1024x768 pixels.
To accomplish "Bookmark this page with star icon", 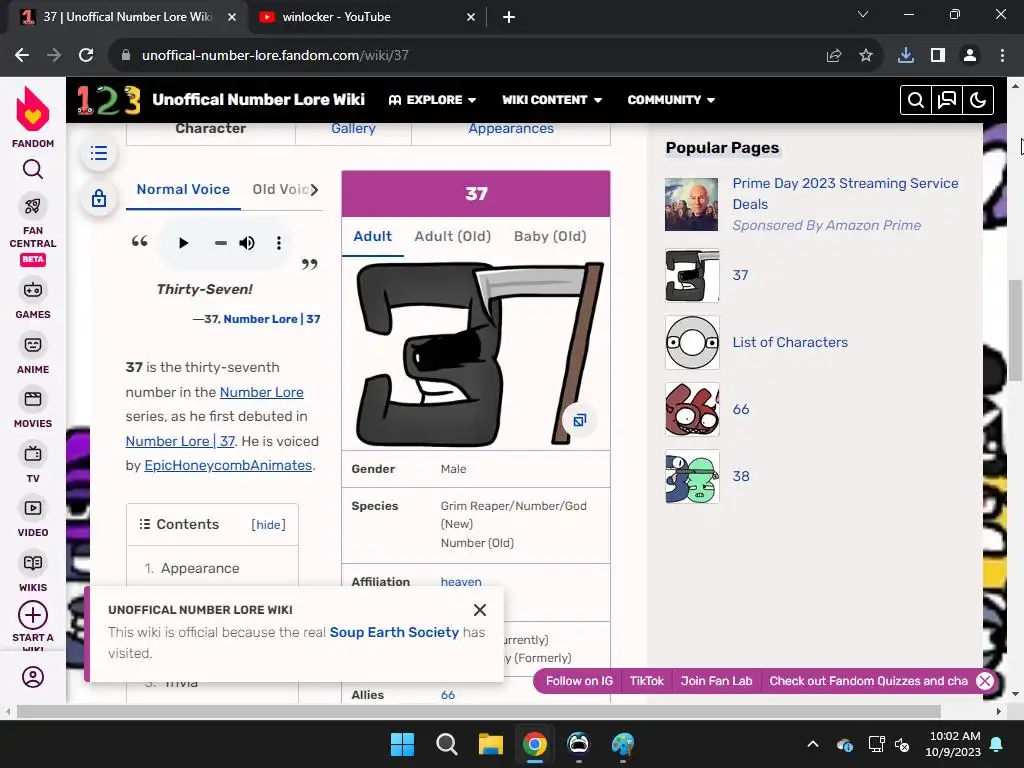I will [x=866, y=56].
